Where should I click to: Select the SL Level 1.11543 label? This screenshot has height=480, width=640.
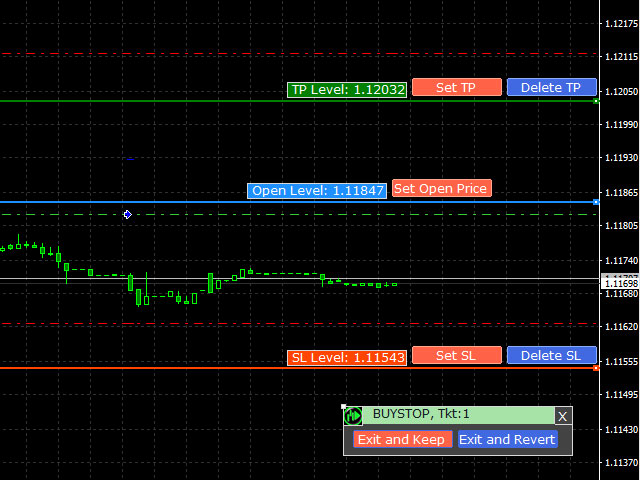[347, 358]
